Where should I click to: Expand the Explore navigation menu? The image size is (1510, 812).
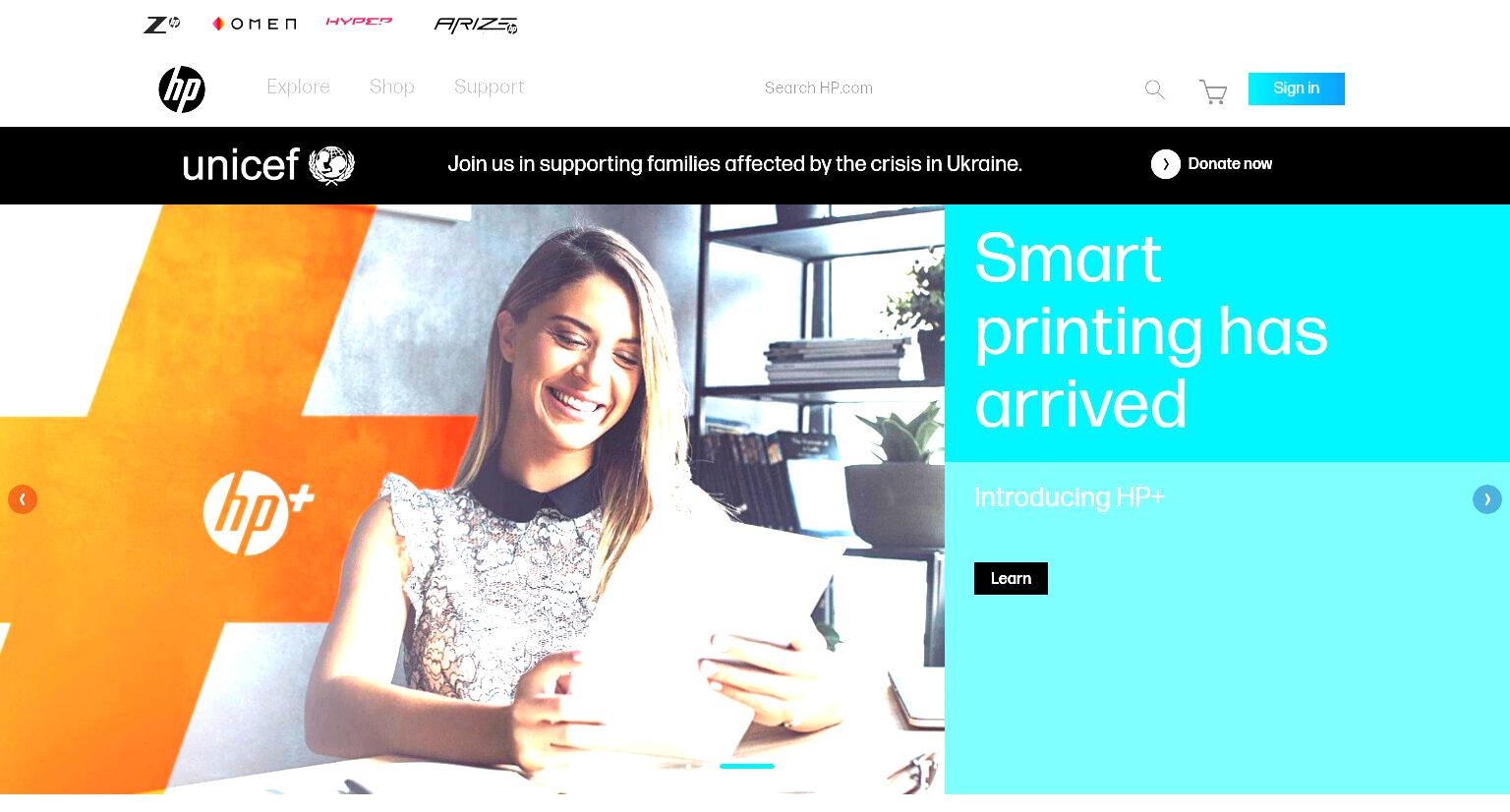click(x=298, y=87)
